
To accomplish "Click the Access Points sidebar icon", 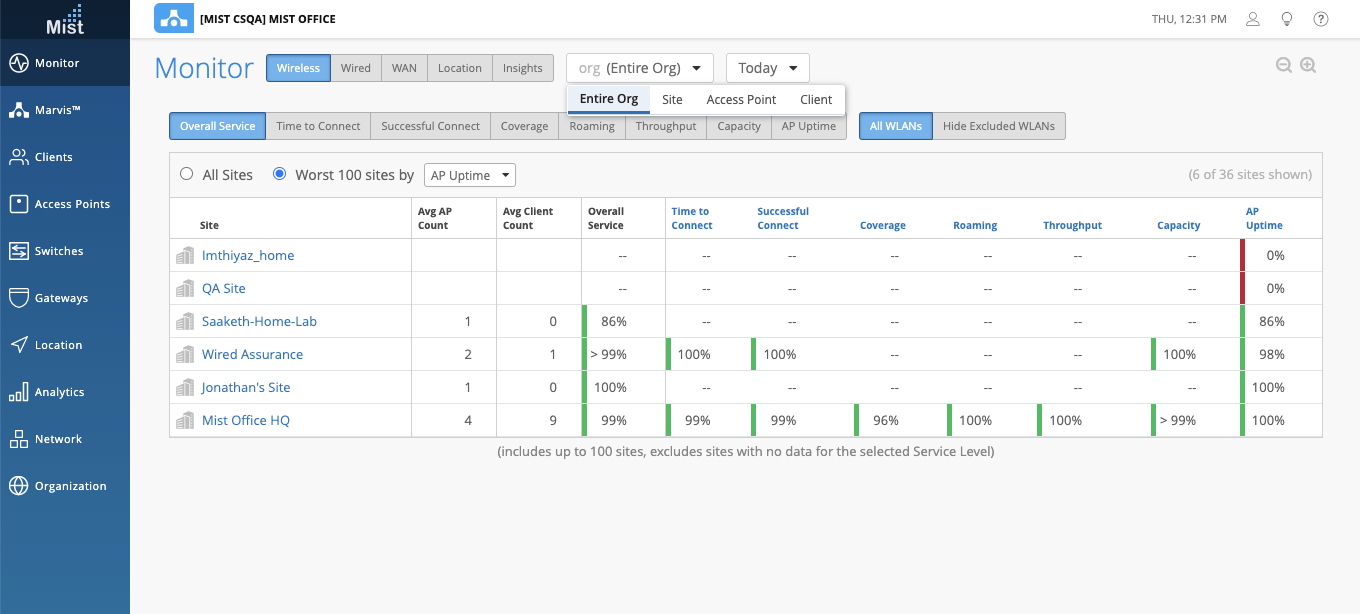I will pyautogui.click(x=18, y=204).
